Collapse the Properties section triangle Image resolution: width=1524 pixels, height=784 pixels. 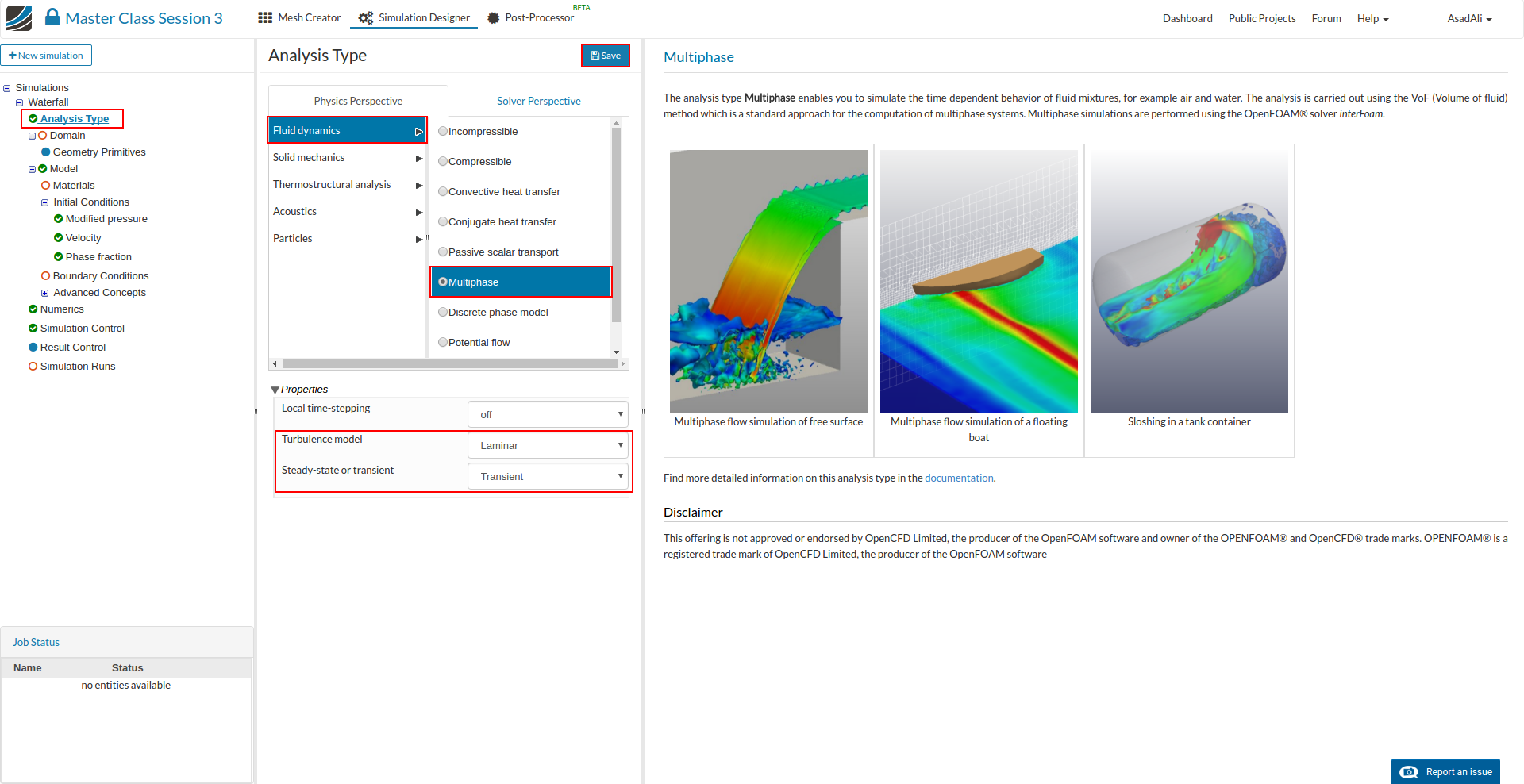click(x=275, y=390)
